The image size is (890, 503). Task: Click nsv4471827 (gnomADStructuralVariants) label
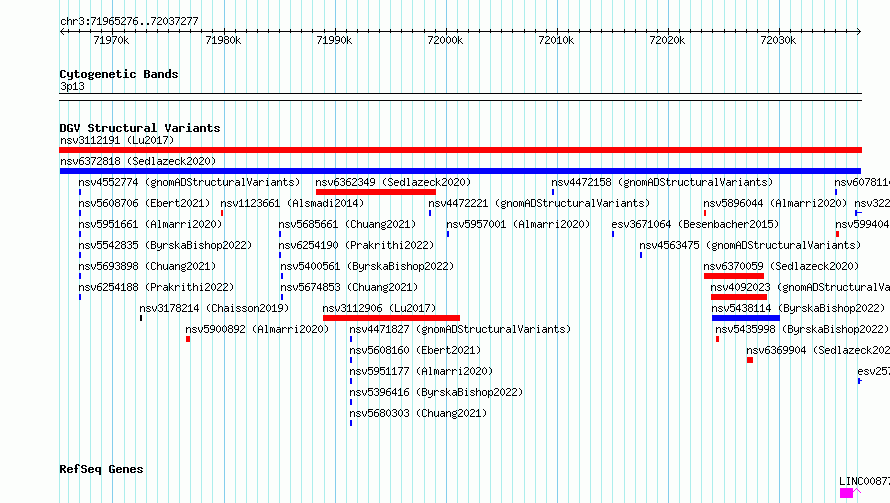tap(460, 329)
